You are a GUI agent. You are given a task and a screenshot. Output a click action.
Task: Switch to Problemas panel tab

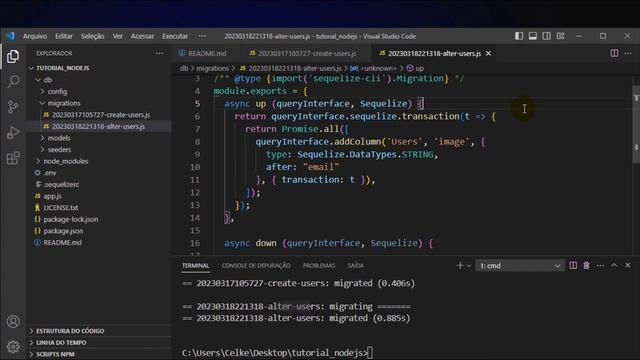319,266
